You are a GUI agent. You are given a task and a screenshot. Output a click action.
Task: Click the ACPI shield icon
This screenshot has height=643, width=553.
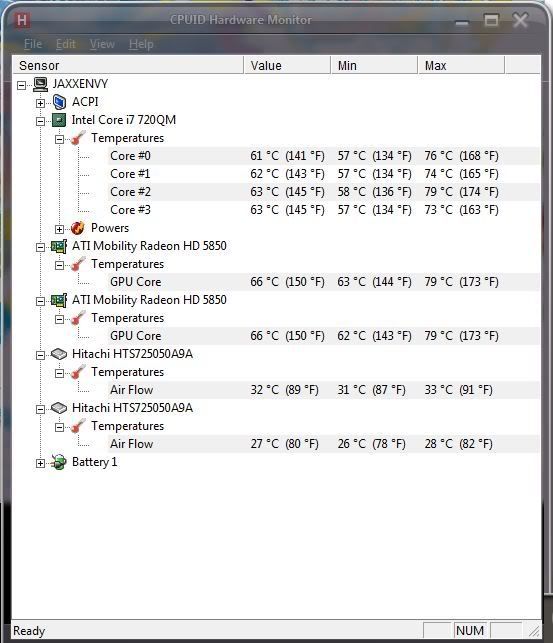click(59, 102)
